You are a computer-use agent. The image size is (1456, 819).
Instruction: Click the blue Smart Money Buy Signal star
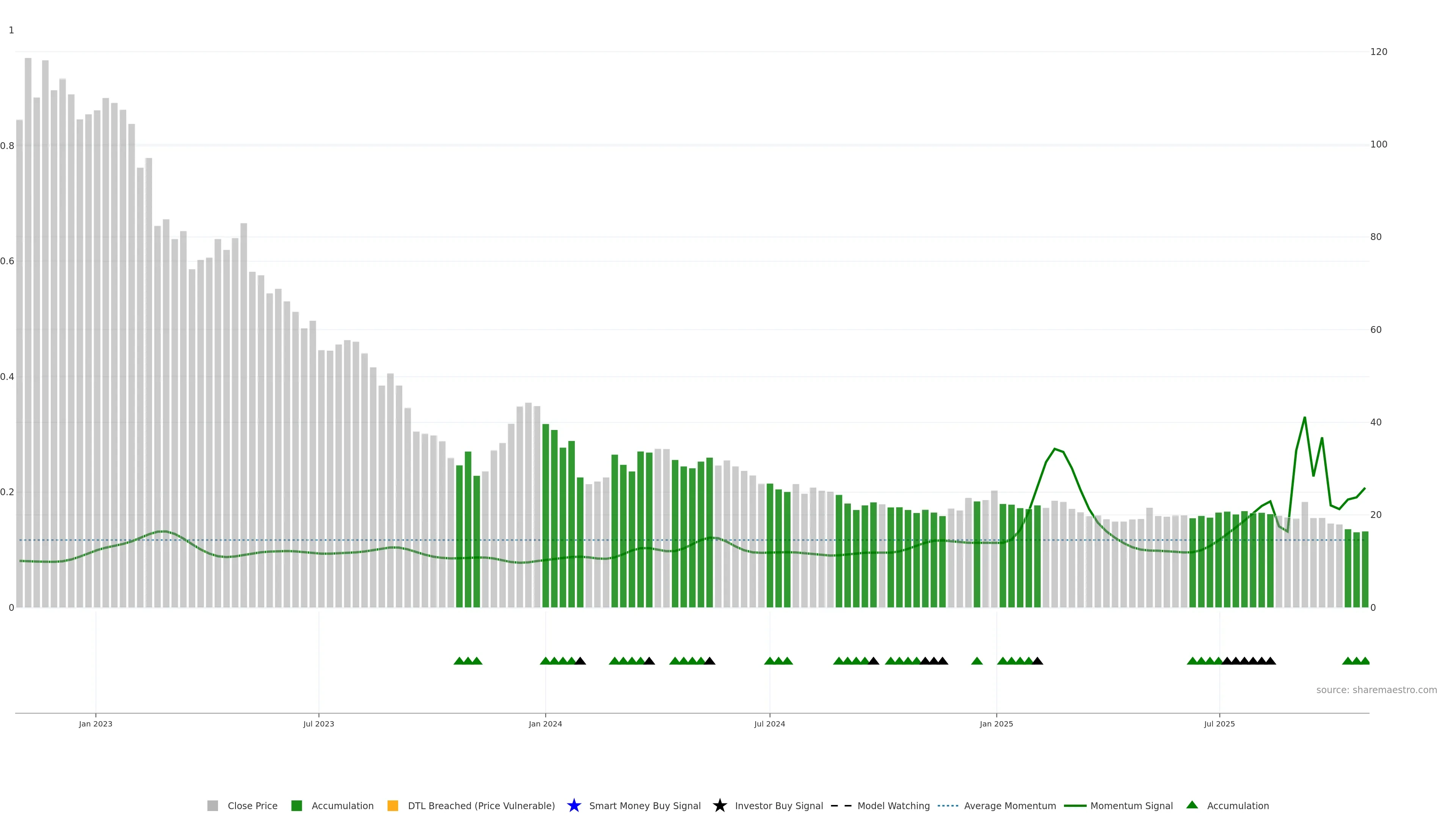click(574, 805)
